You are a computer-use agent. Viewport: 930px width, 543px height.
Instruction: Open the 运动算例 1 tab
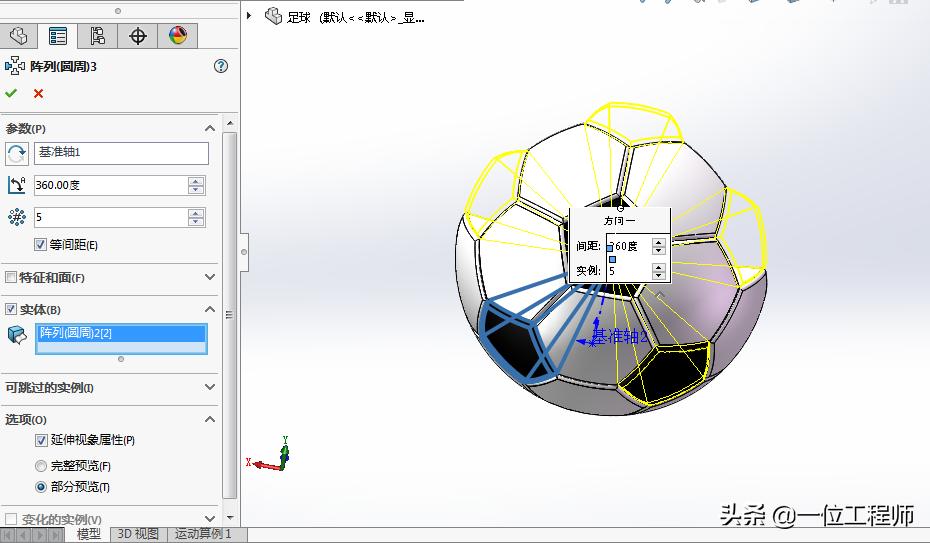coord(203,534)
